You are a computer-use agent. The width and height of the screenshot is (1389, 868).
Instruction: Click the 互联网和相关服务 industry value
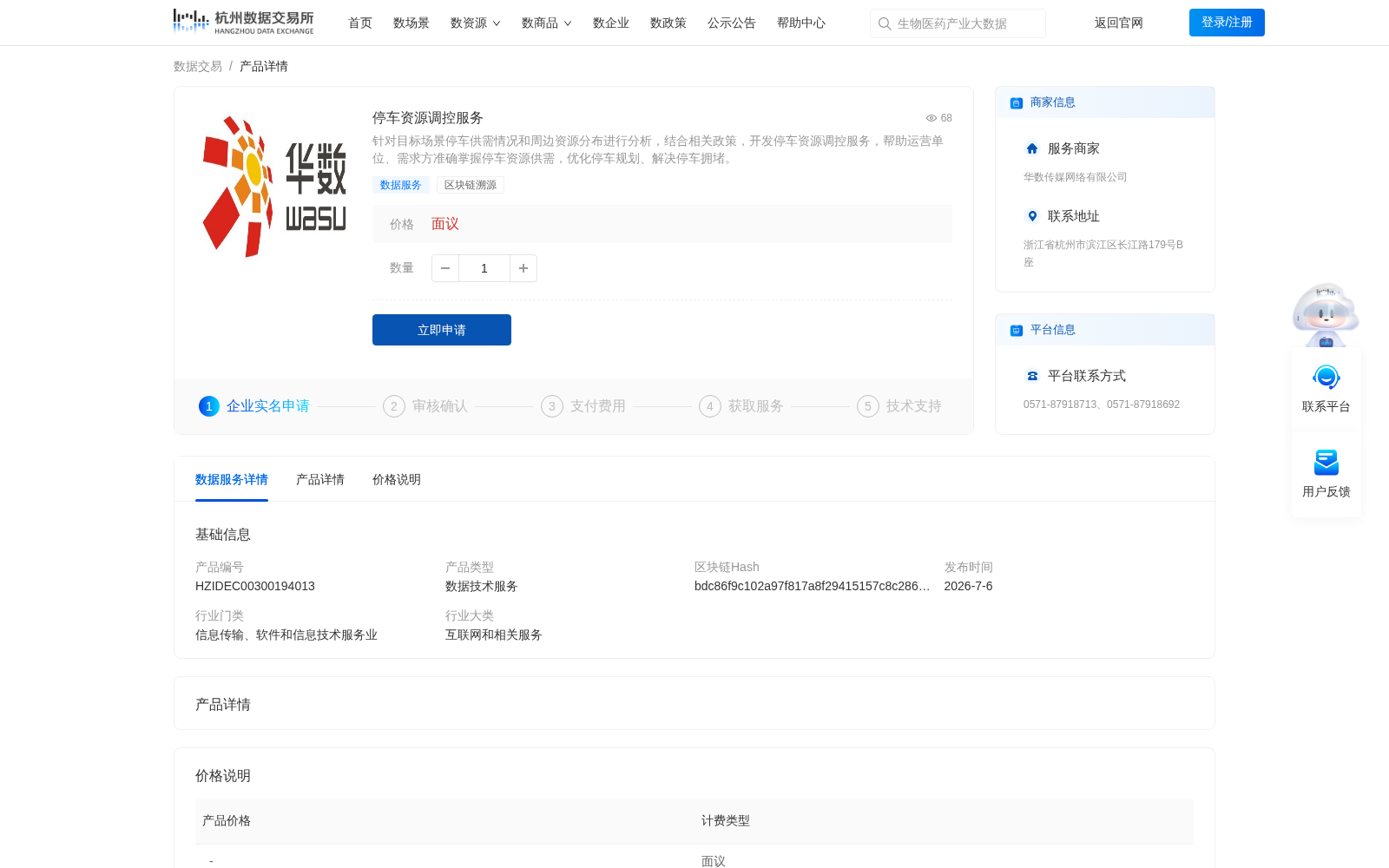click(494, 635)
